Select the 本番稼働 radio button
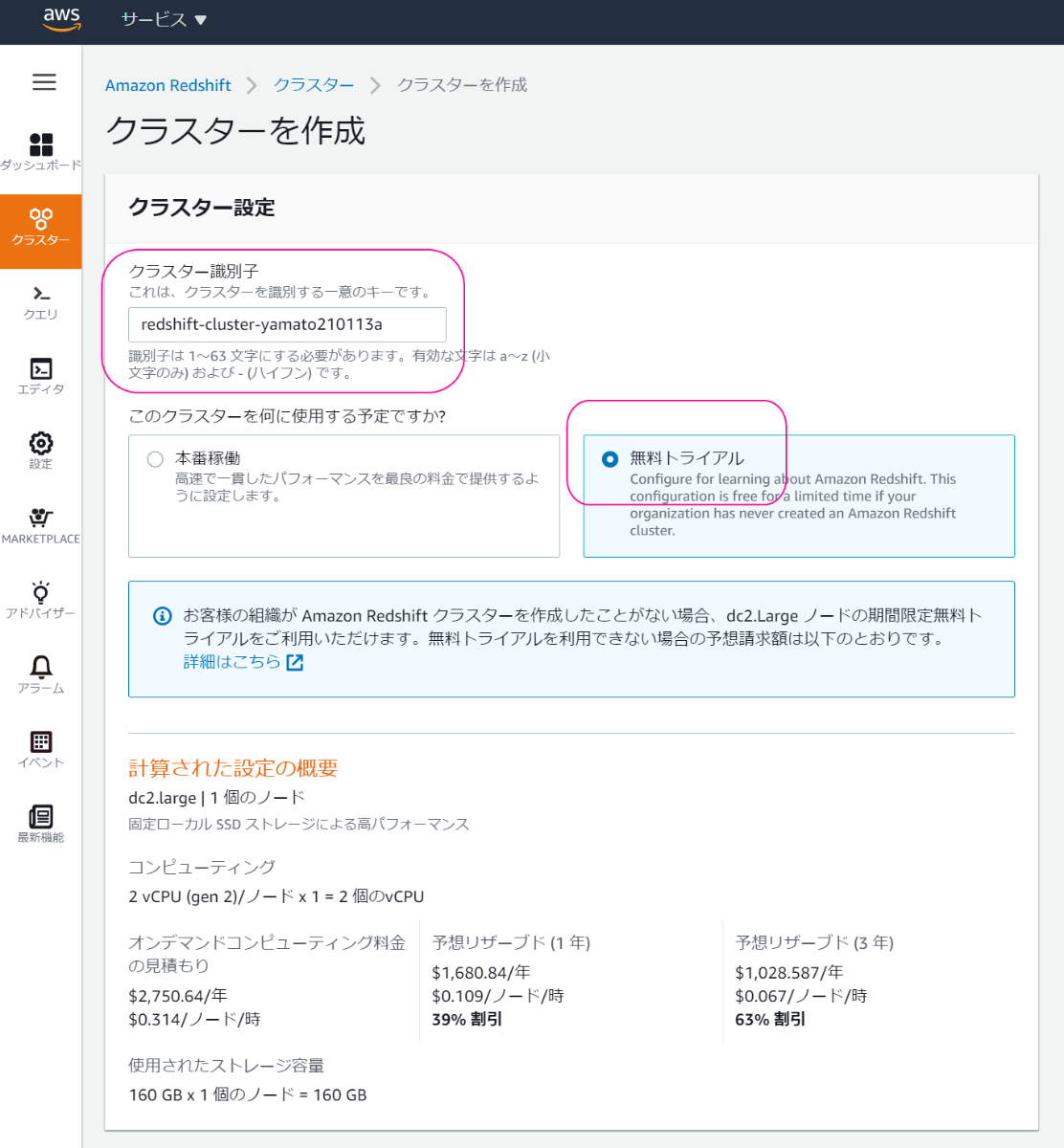Image resolution: width=1064 pixels, height=1148 pixels. pos(155,459)
